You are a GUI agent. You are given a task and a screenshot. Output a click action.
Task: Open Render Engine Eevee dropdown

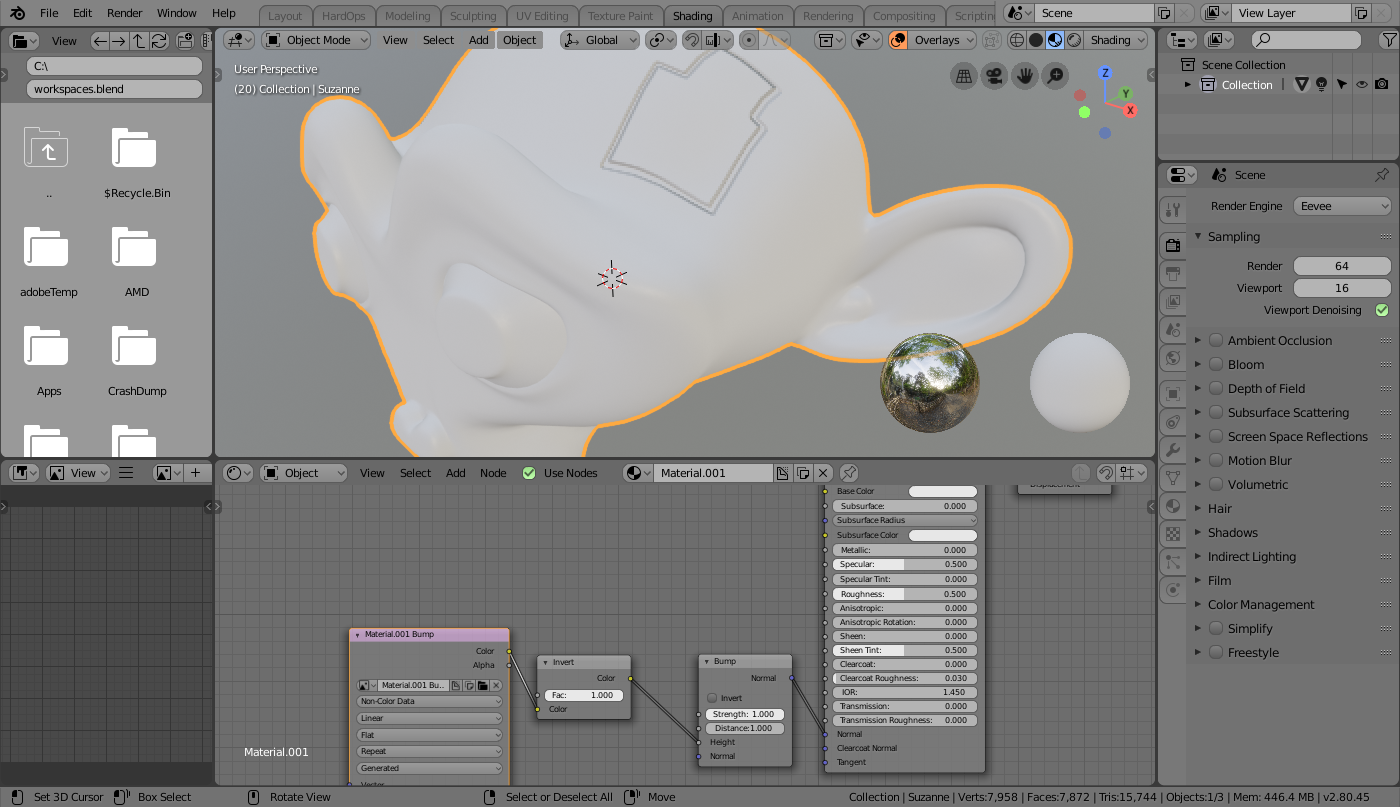(1342, 206)
